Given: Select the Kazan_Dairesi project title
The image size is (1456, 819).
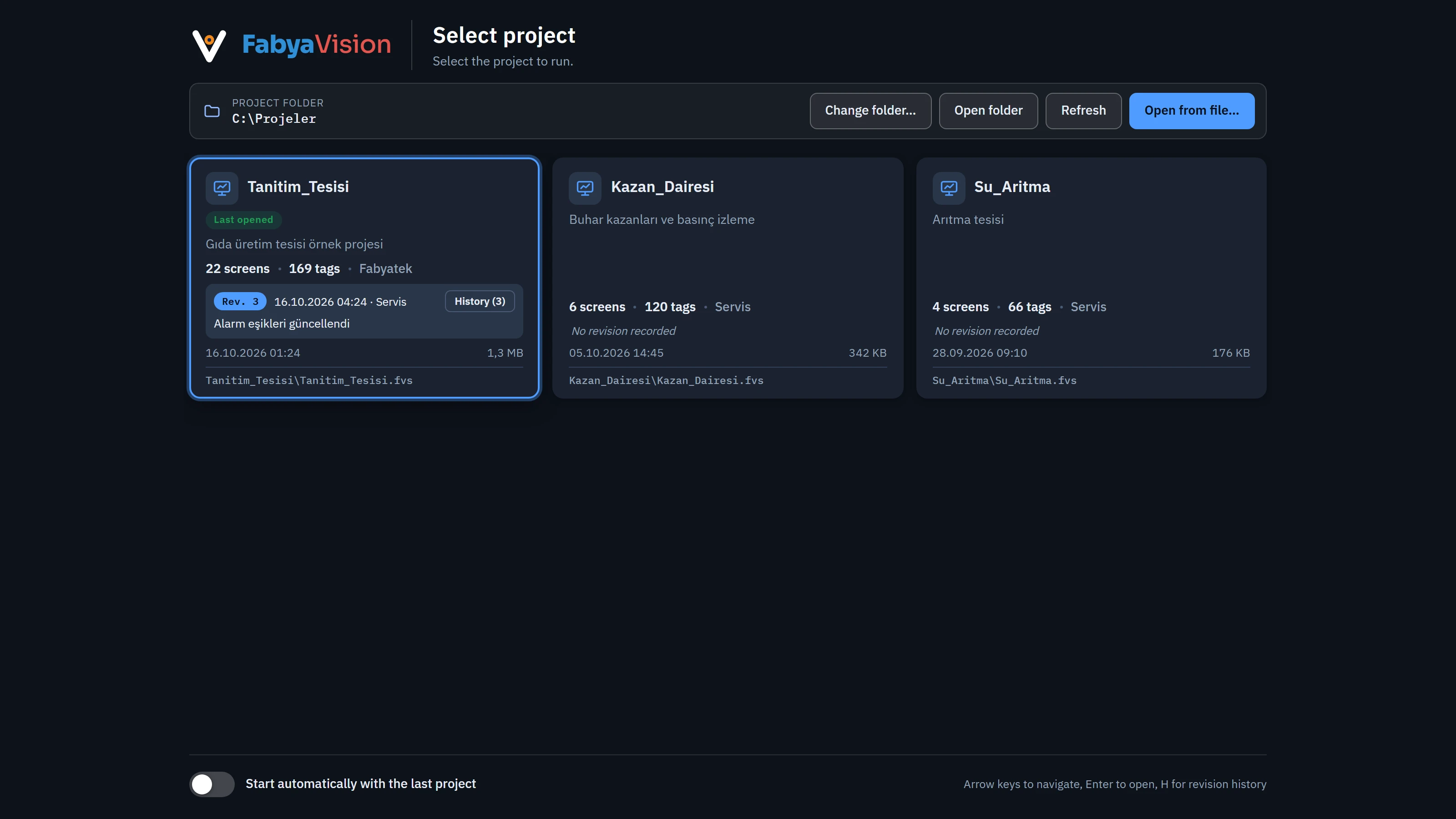Looking at the screenshot, I should pyautogui.click(x=662, y=187).
